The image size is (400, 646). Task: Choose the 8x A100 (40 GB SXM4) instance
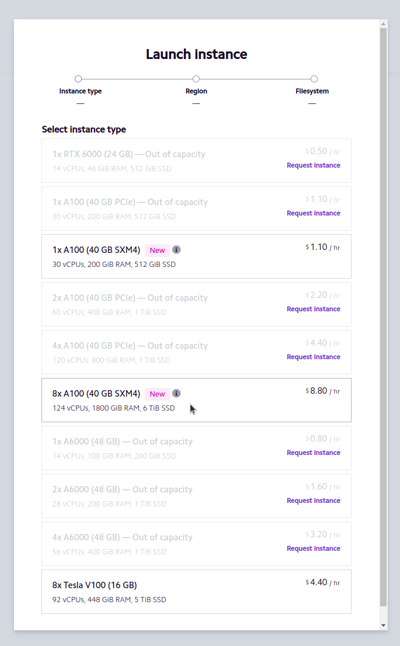tap(196, 400)
